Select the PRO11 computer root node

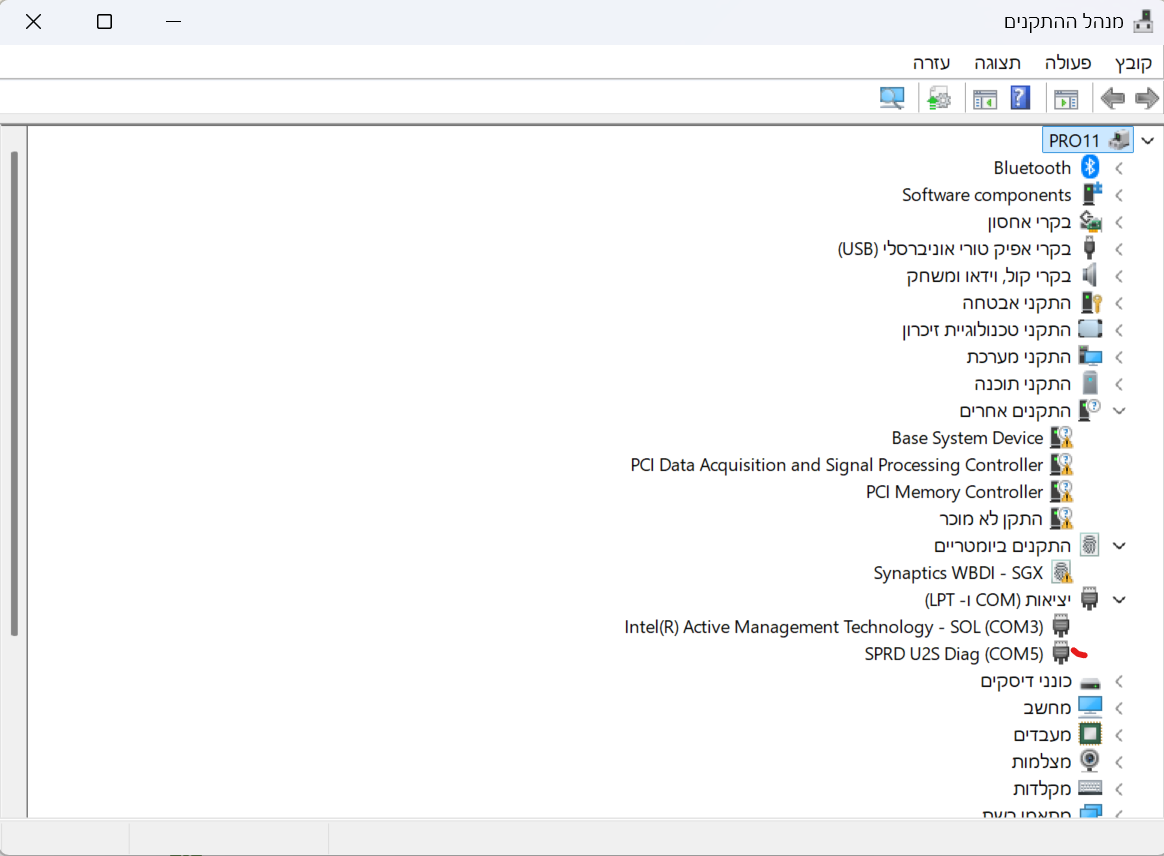1087,140
